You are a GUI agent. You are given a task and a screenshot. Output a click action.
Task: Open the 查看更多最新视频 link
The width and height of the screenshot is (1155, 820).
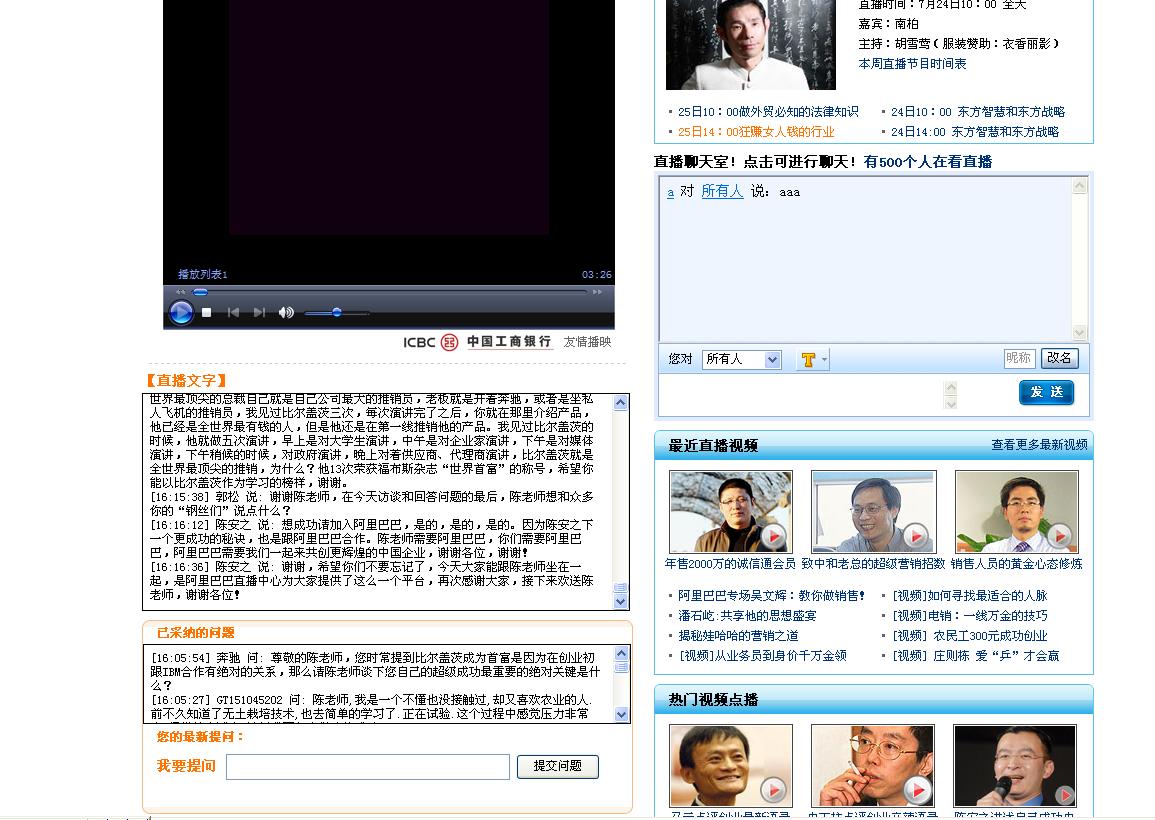(1039, 445)
